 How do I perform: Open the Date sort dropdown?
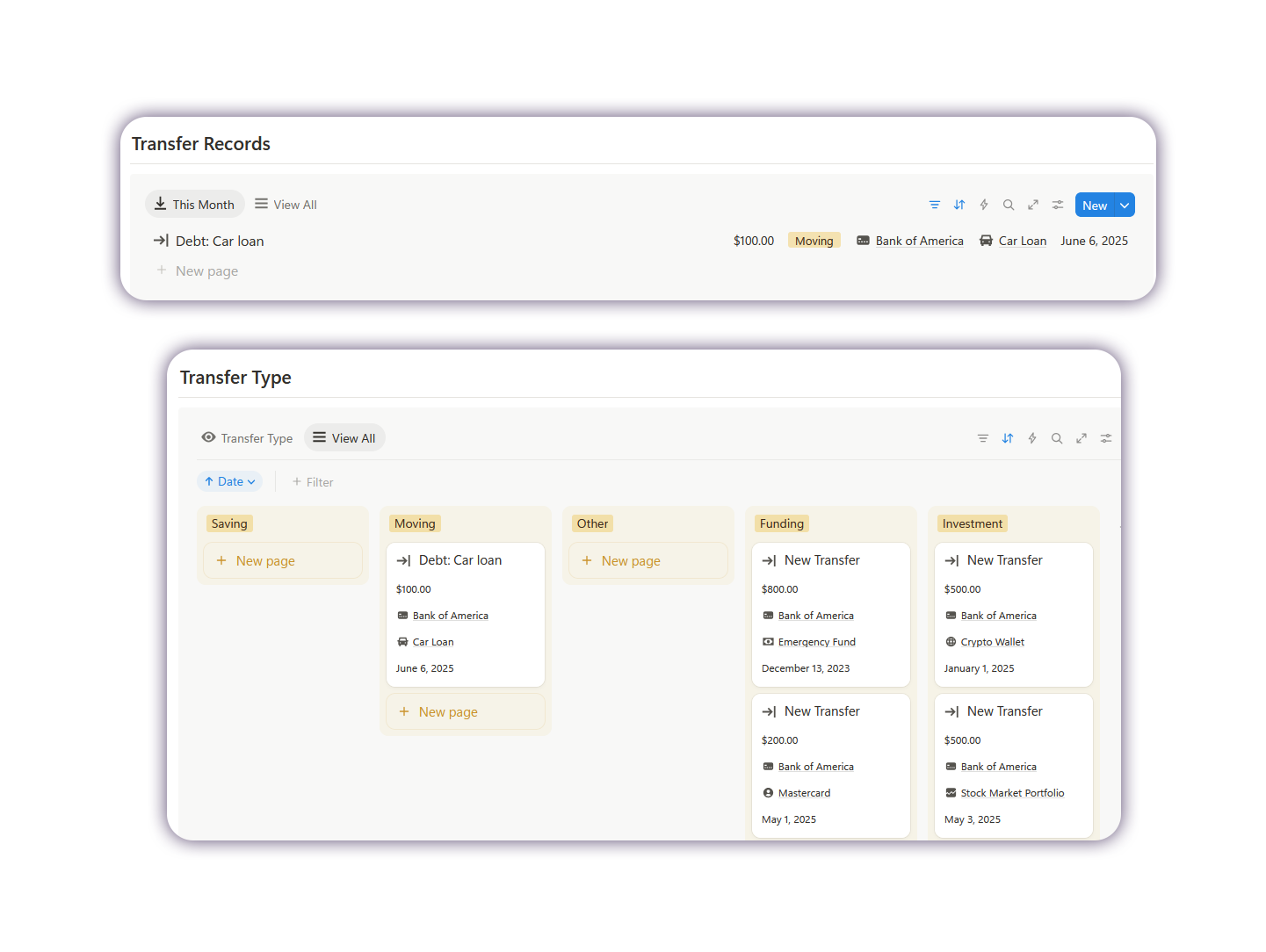point(230,481)
